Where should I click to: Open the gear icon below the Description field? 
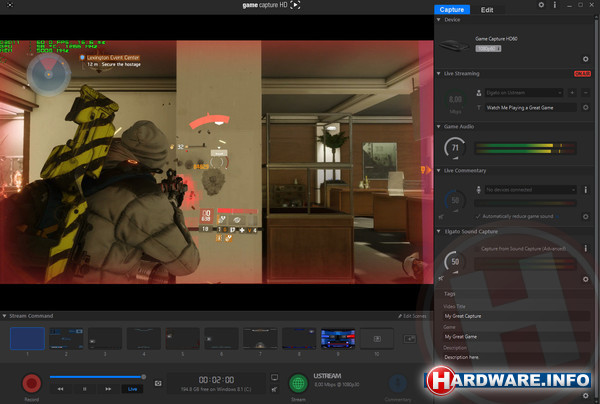(585, 396)
